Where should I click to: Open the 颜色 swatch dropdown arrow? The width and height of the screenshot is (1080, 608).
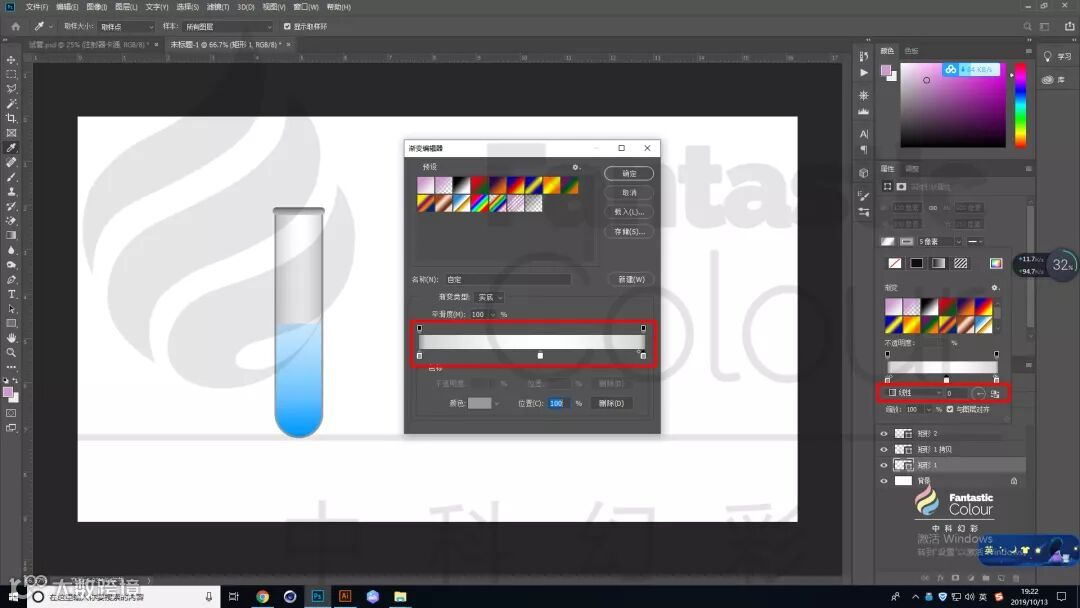click(497, 403)
